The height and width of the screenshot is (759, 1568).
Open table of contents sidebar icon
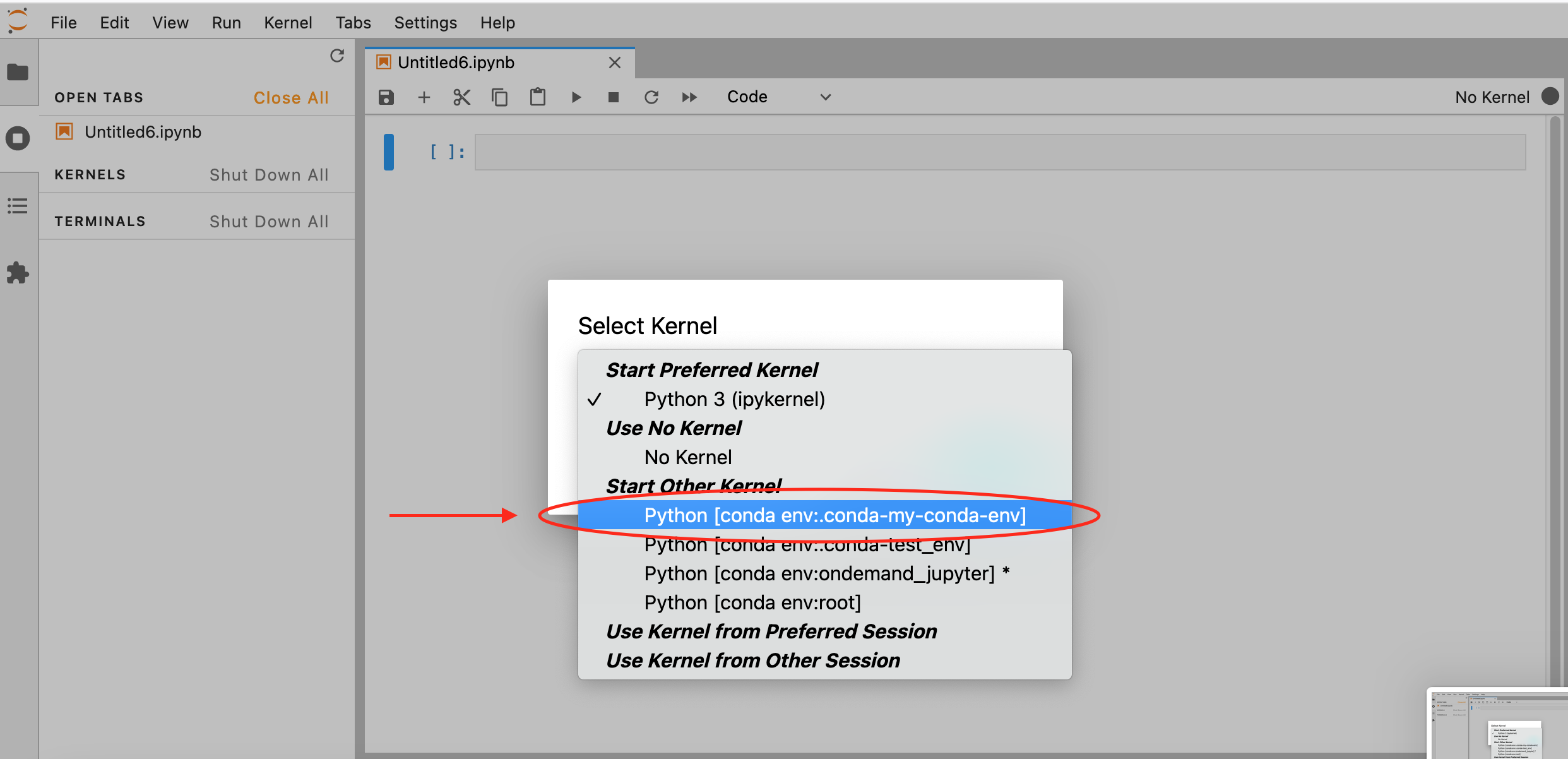(18, 206)
